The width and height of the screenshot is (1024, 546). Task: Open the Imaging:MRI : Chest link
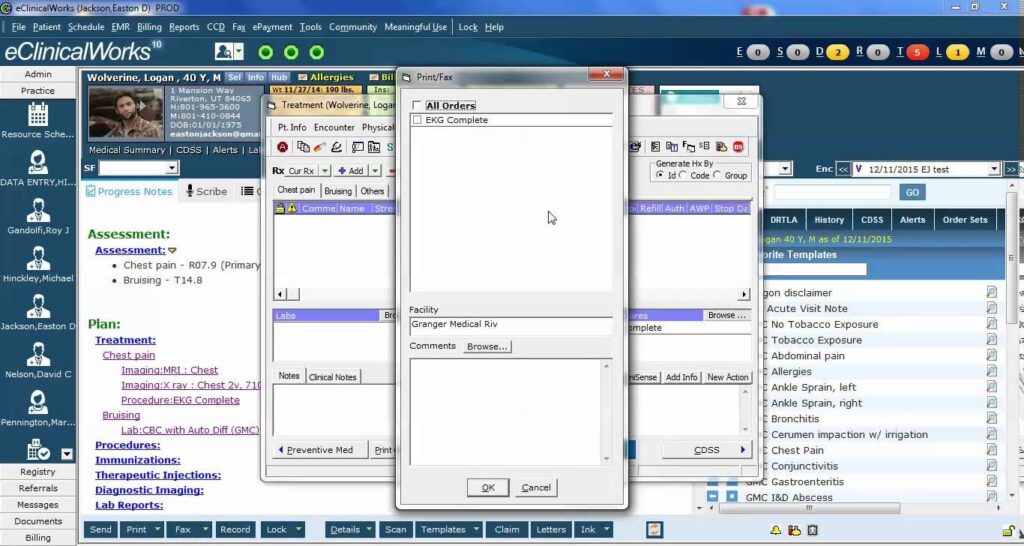(169, 370)
